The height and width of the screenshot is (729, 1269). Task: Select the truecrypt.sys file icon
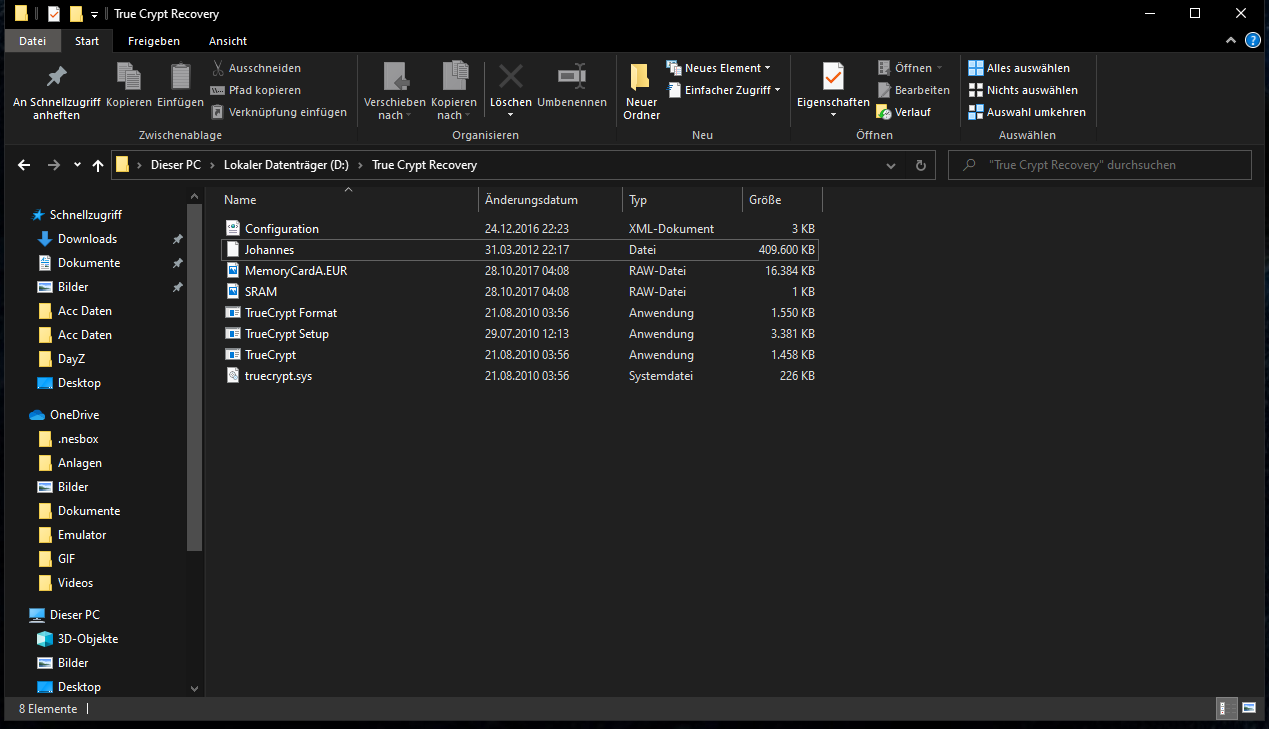[233, 376]
